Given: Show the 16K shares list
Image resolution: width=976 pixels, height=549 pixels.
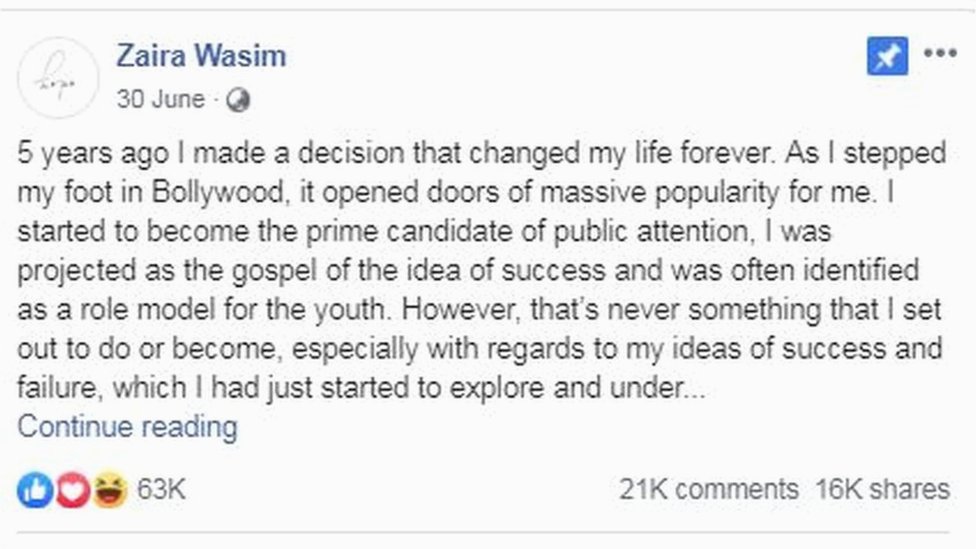Looking at the screenshot, I should click(881, 489).
